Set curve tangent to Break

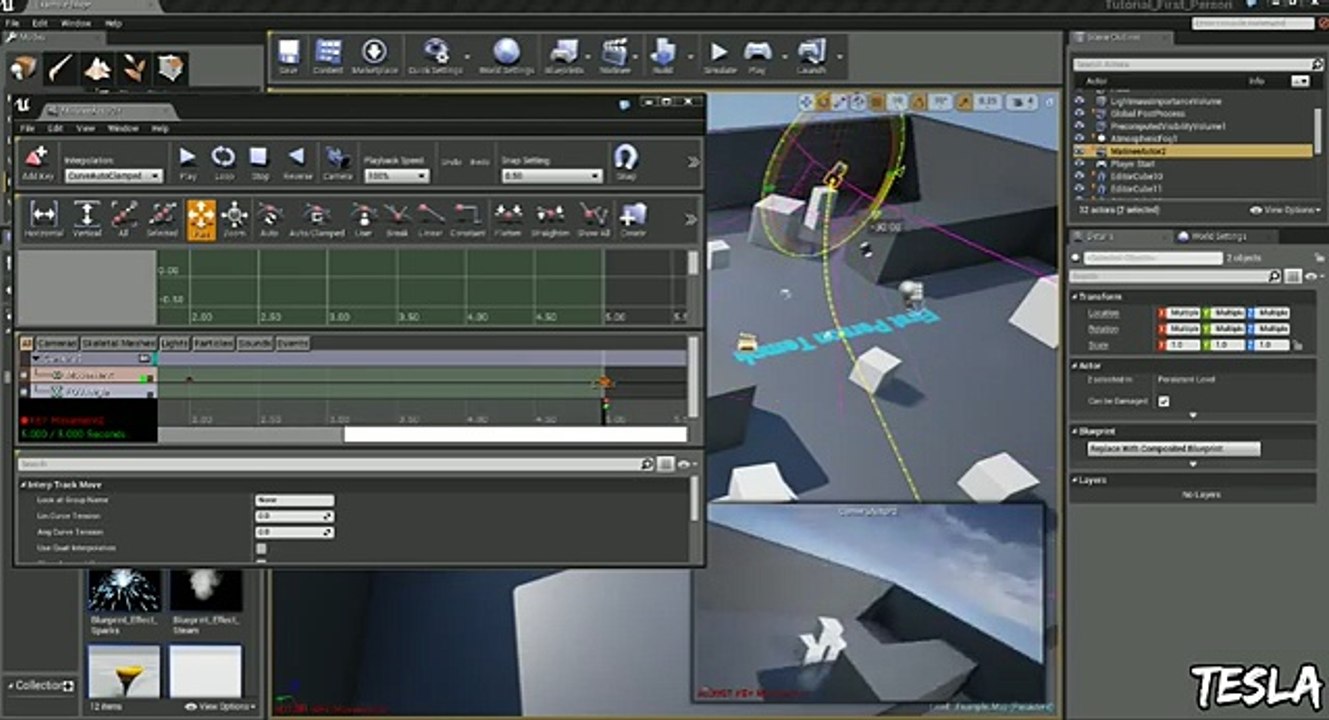click(397, 219)
